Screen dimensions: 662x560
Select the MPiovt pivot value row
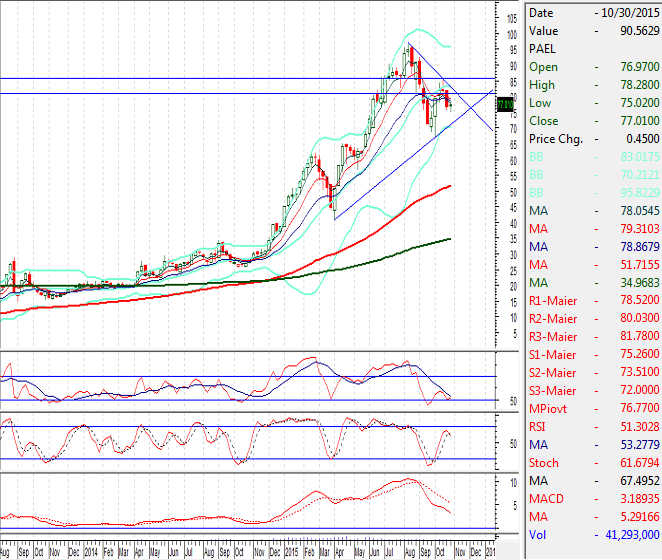(592, 408)
